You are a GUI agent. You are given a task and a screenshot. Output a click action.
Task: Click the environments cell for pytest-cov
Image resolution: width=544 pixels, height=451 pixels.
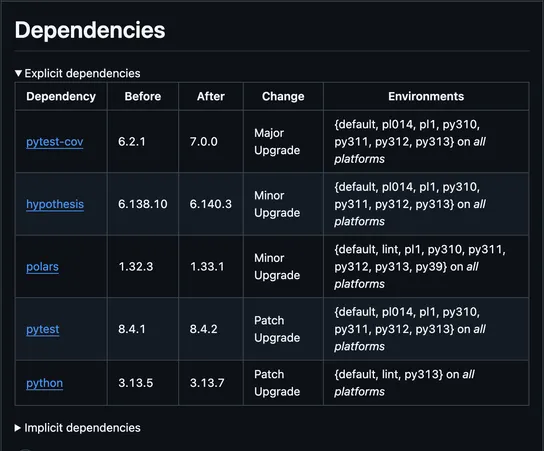click(x=426, y=142)
